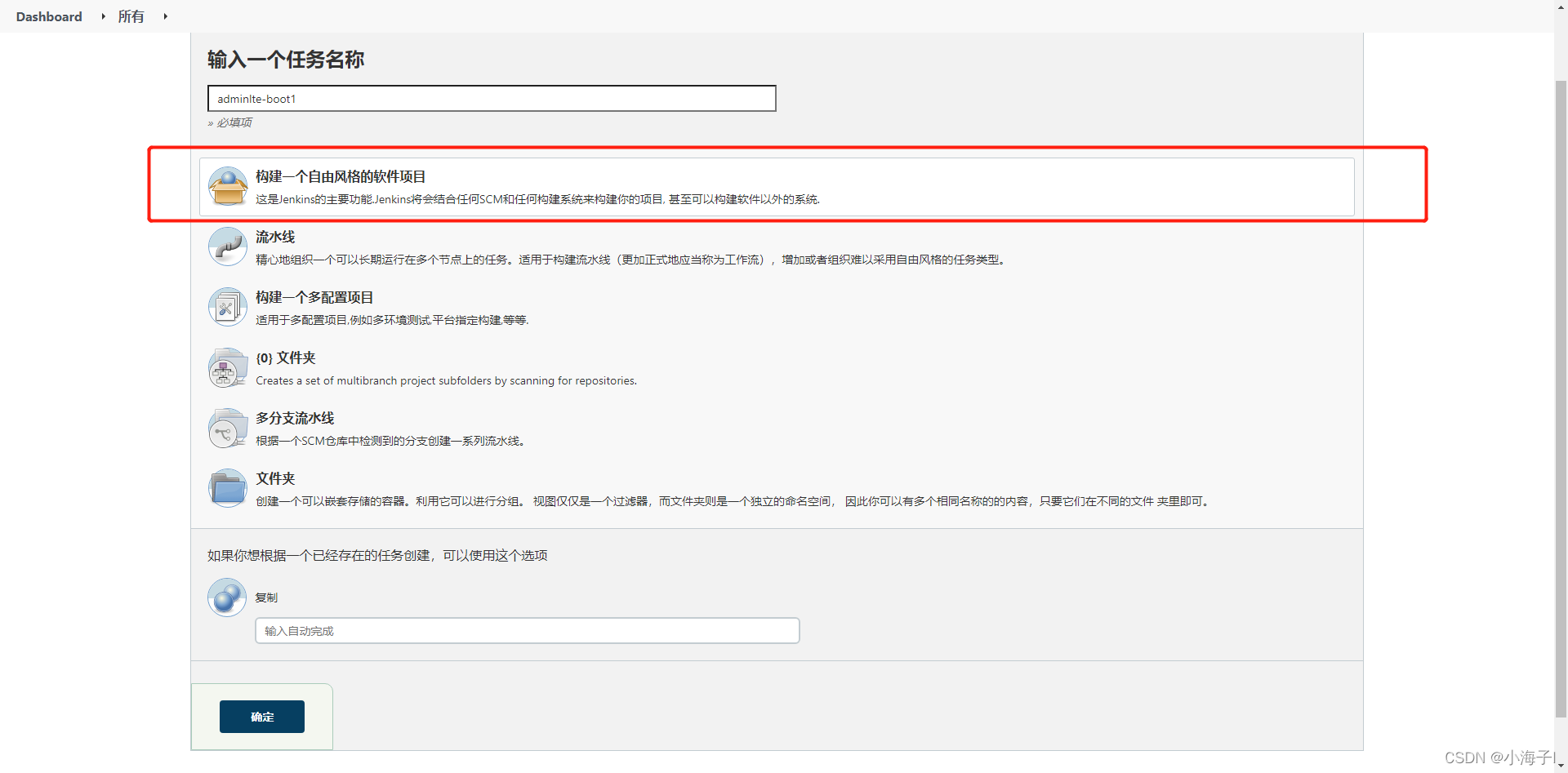Click the blue 文件夹 folder icon
The height and width of the screenshot is (773, 1568).
coord(228,488)
